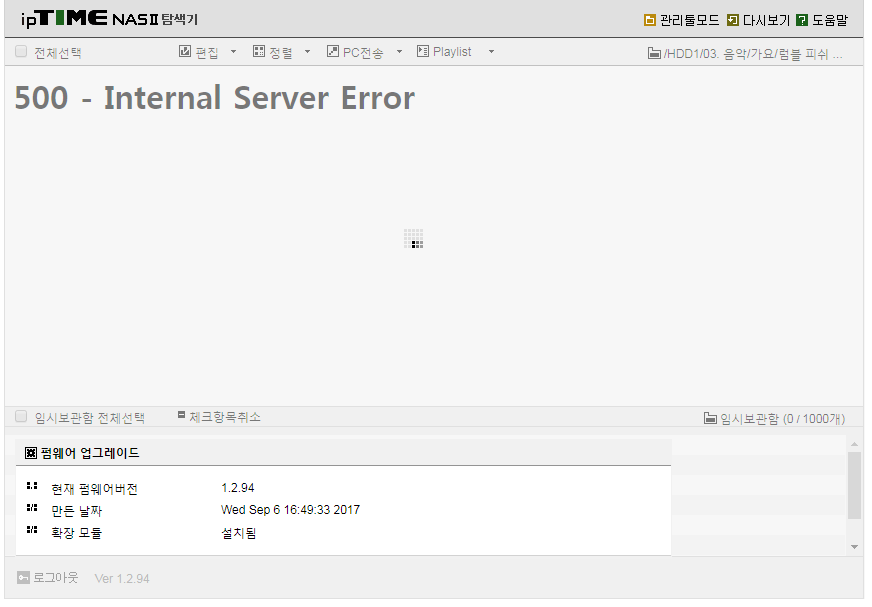This screenshot has width=872, height=607.
Task: Click the green 도움말 help icon
Action: 801,20
